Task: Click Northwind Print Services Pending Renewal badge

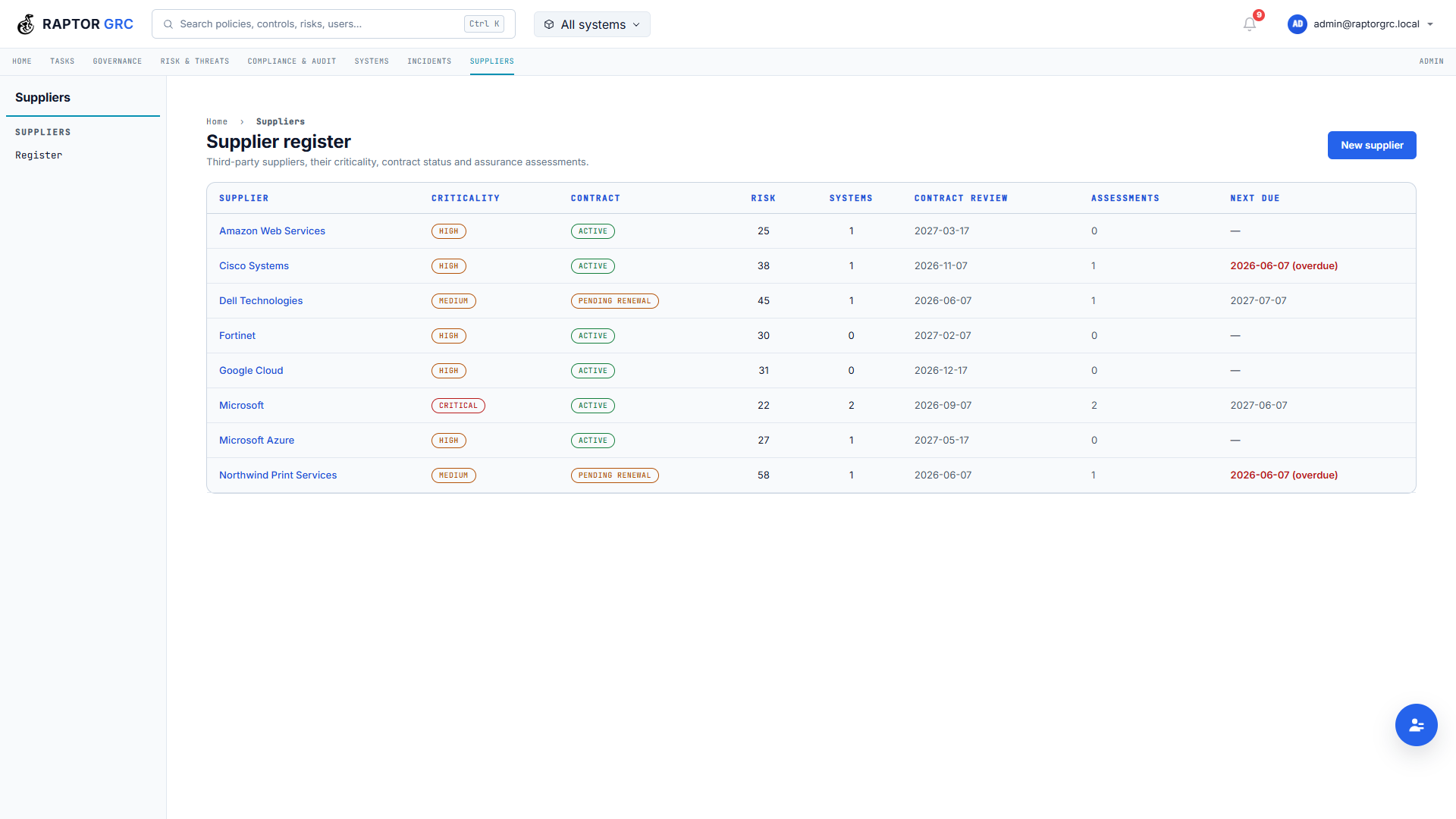Action: (x=615, y=475)
